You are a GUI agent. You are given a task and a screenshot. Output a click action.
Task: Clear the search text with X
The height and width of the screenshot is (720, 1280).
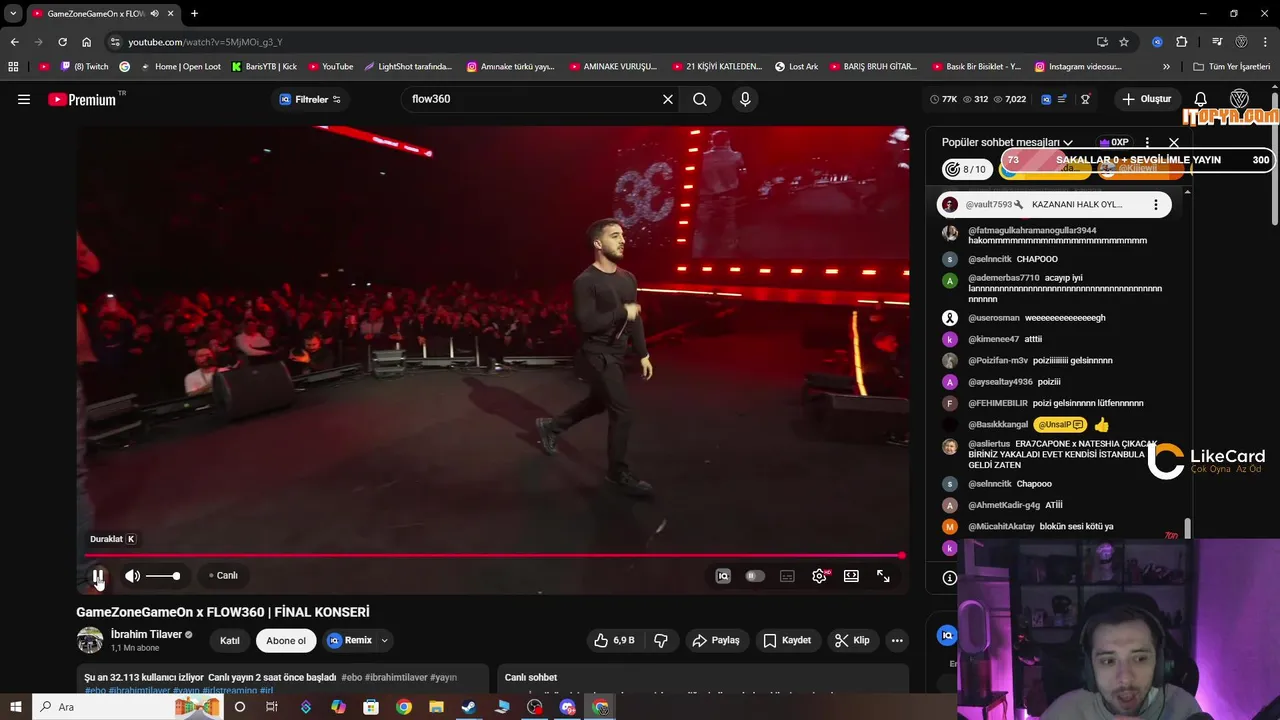coord(668,99)
